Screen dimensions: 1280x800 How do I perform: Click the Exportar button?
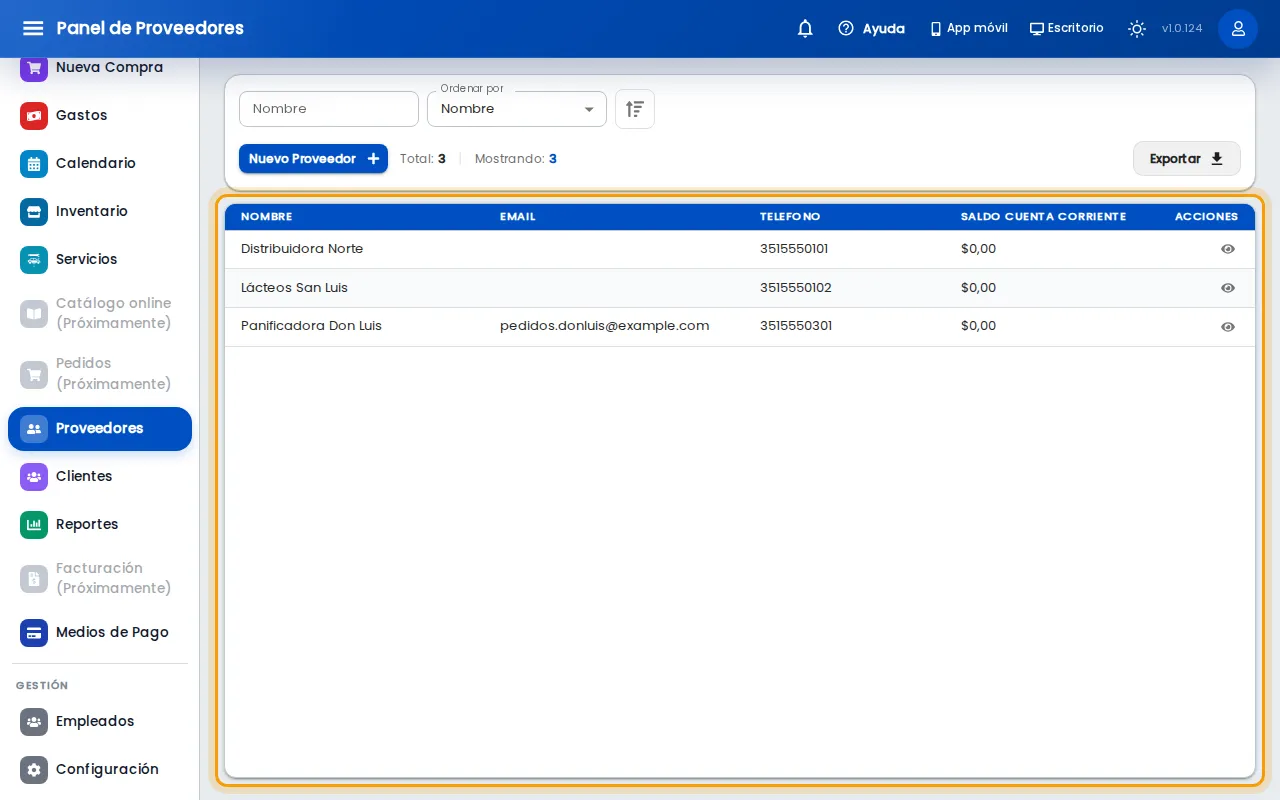1187,159
